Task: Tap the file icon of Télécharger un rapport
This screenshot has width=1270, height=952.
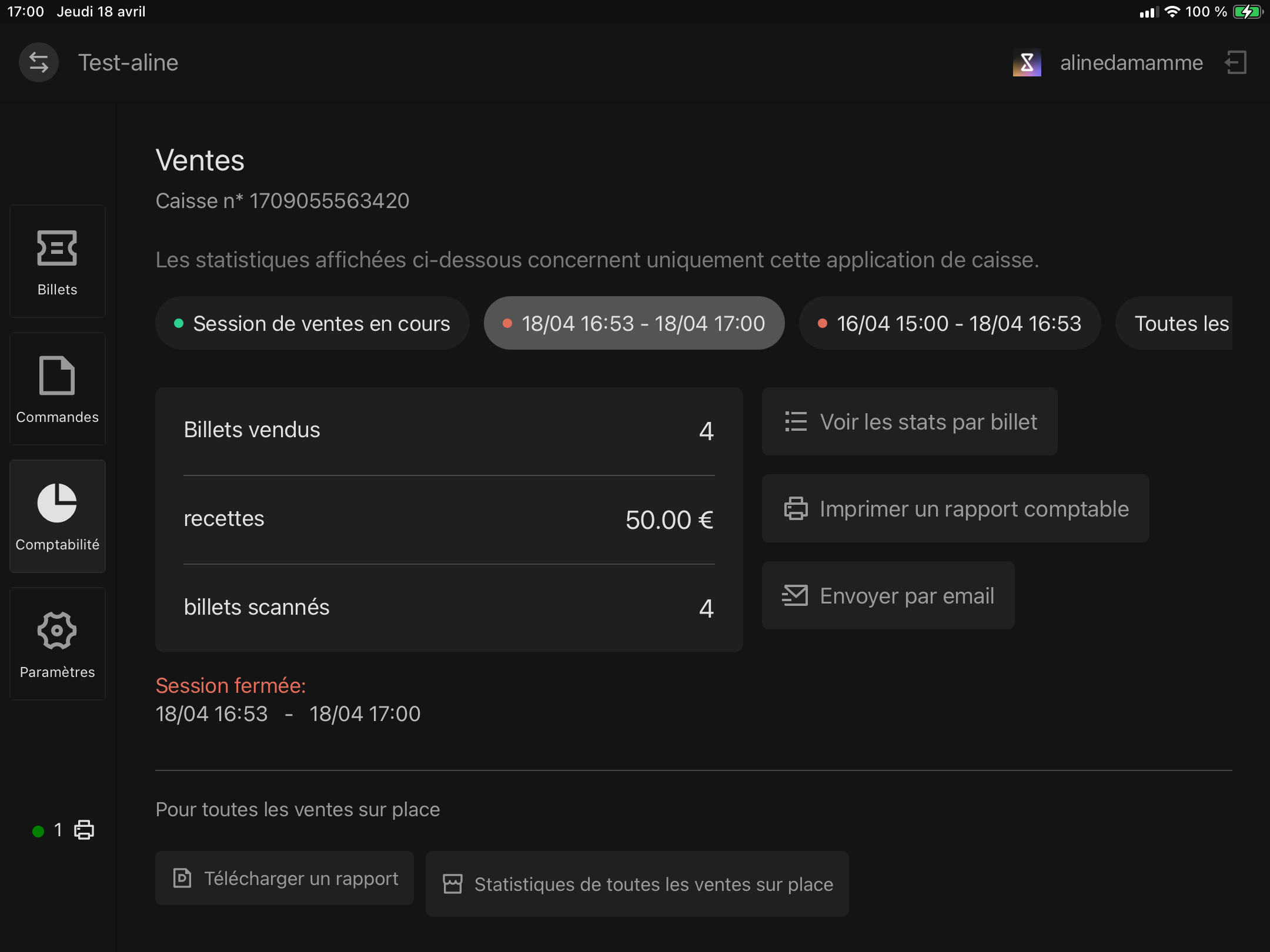Action: point(182,878)
